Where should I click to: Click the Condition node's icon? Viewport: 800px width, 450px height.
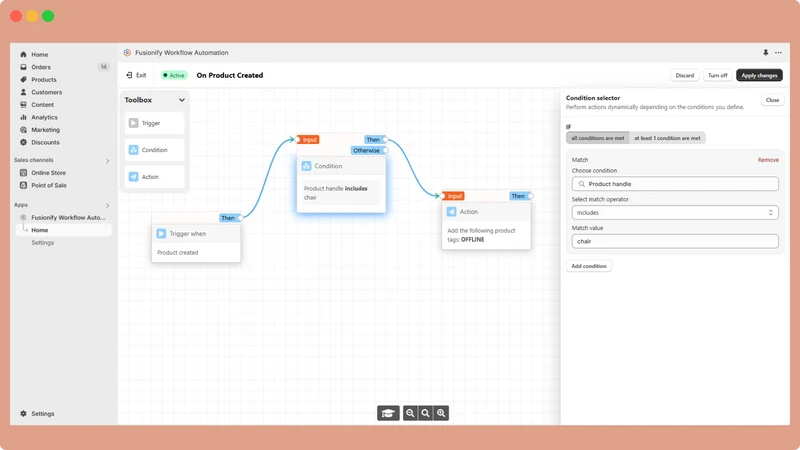[306, 166]
